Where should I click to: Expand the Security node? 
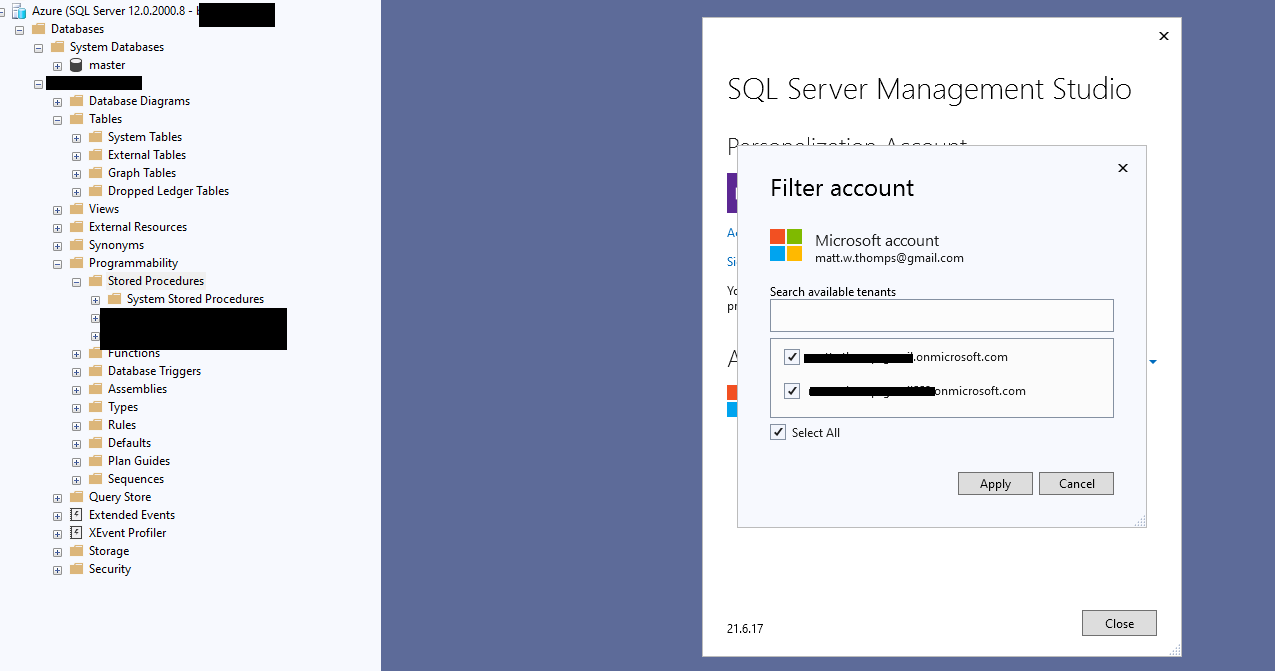57,570
